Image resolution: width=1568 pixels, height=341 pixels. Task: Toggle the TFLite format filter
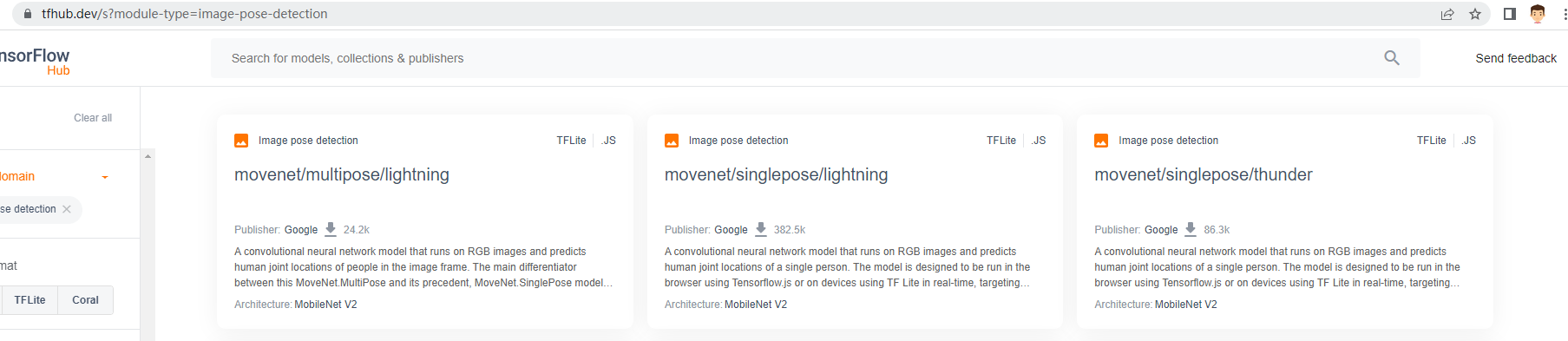tap(30, 300)
